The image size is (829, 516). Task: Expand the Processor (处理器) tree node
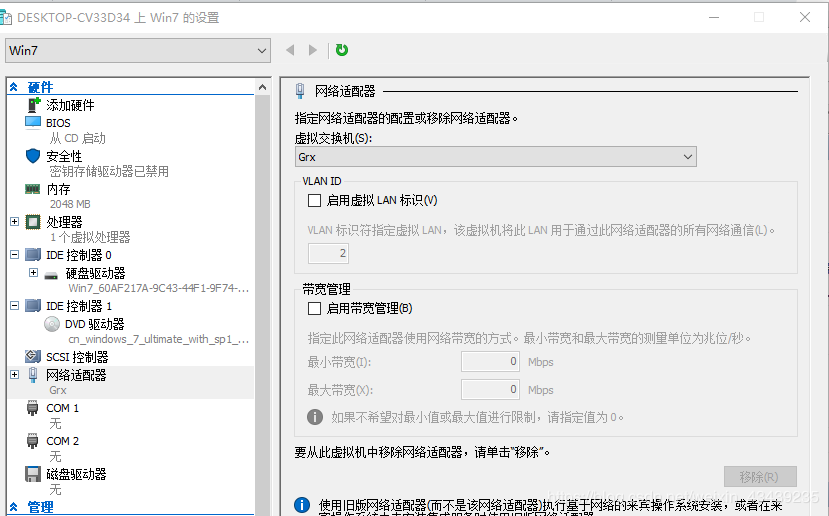14,222
